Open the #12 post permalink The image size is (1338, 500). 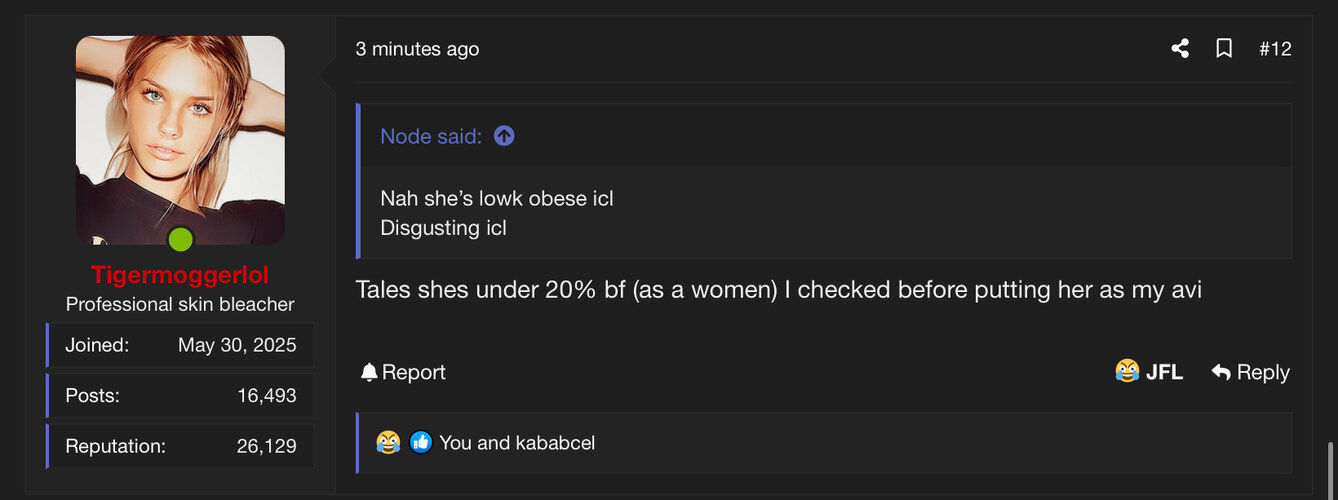tap(1275, 49)
